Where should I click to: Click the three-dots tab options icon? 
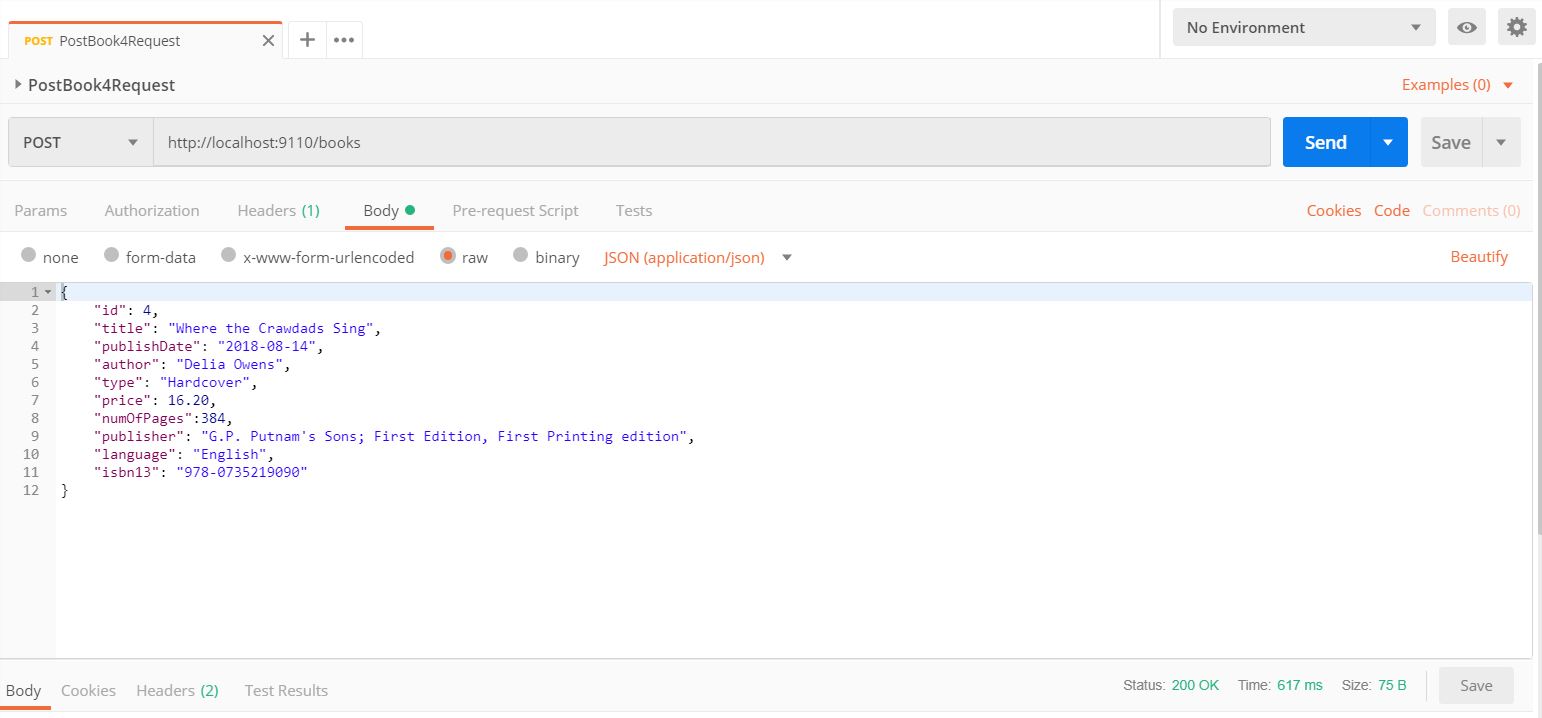(x=344, y=40)
